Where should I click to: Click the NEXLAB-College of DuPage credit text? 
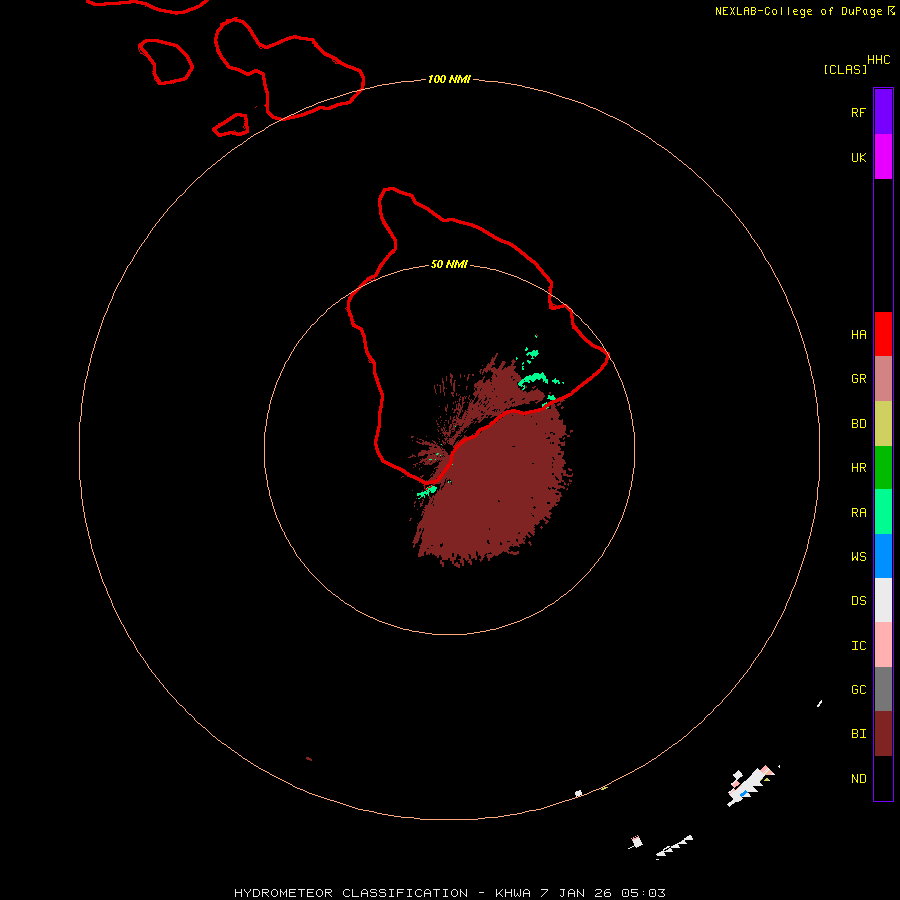click(x=799, y=11)
